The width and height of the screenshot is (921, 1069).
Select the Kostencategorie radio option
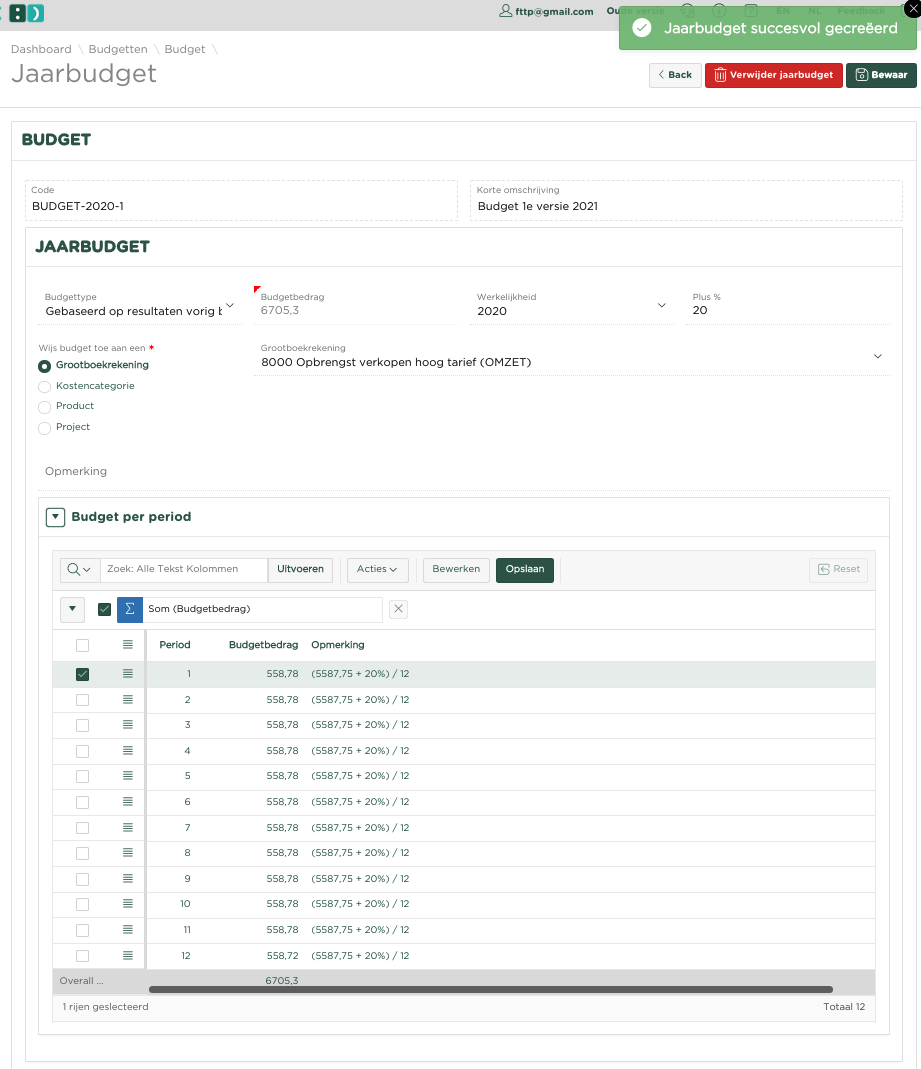tap(44, 387)
